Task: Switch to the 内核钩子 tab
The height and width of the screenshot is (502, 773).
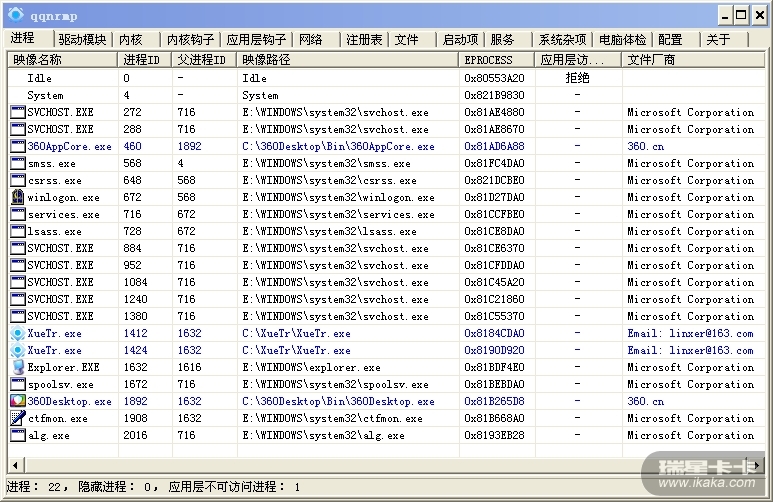Action: pos(190,39)
